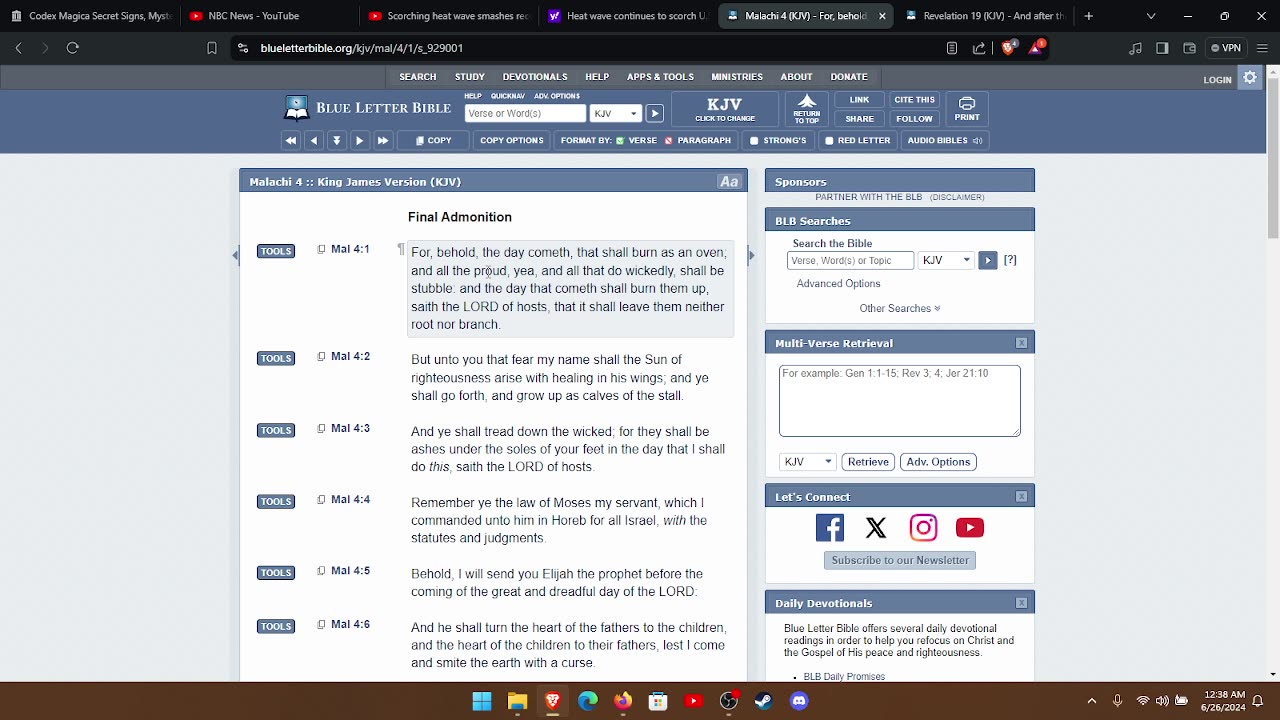Open the header KJV version dropdown
1280x720 pixels.
pos(615,114)
